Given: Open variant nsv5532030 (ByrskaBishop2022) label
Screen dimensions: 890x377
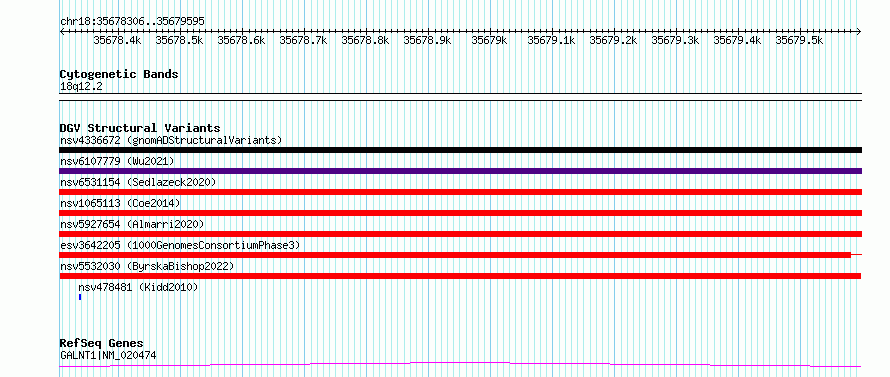Looking at the screenshot, I should [x=147, y=266].
